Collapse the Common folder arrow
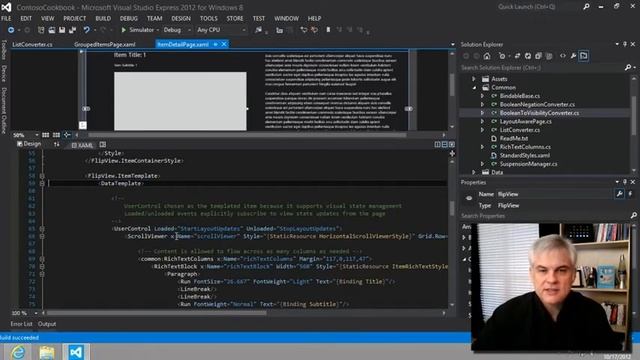Image resolution: width=640 pixels, height=360 pixels. coord(474,87)
